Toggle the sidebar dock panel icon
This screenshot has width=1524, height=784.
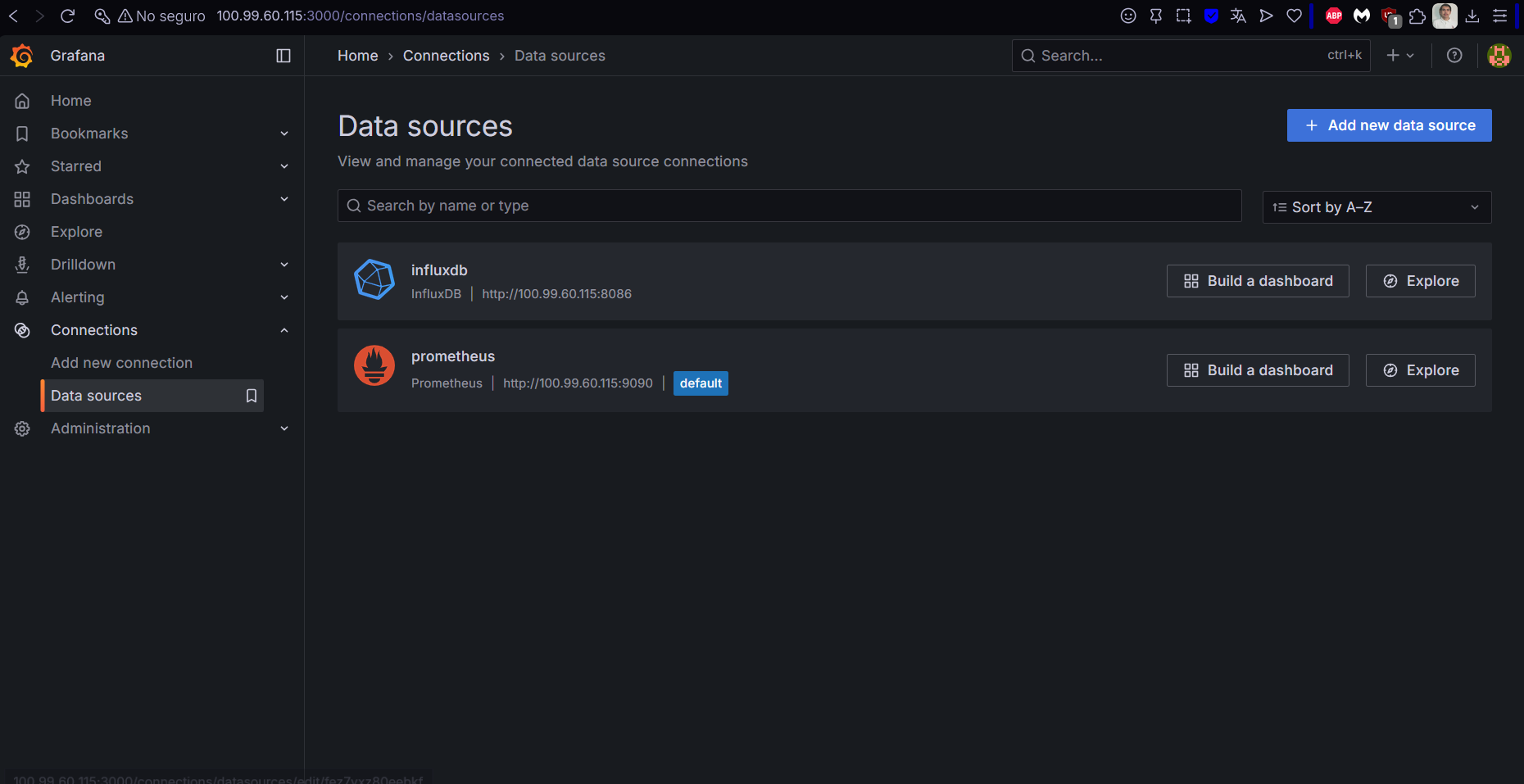(x=283, y=56)
